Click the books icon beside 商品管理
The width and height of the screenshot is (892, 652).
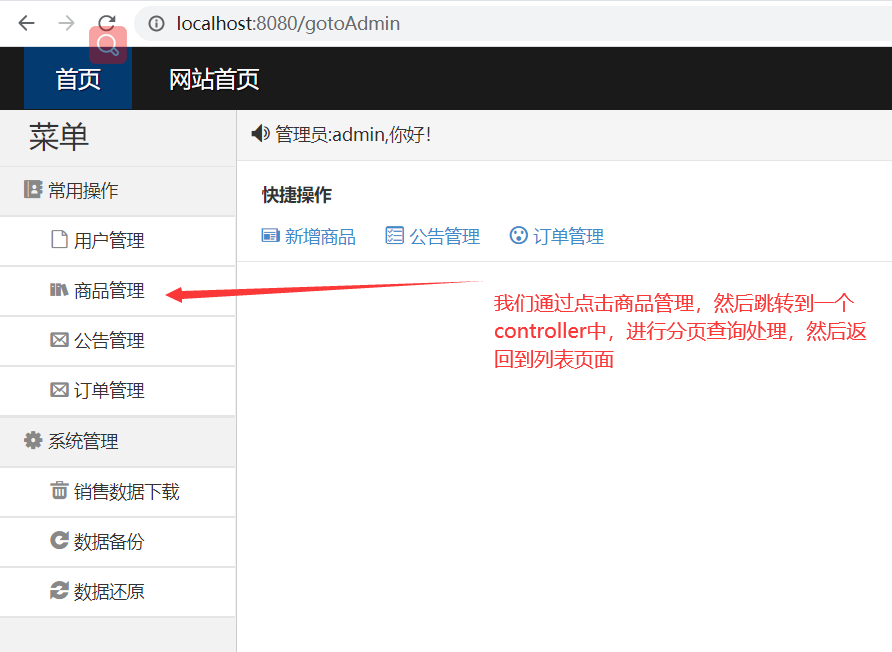click(59, 290)
